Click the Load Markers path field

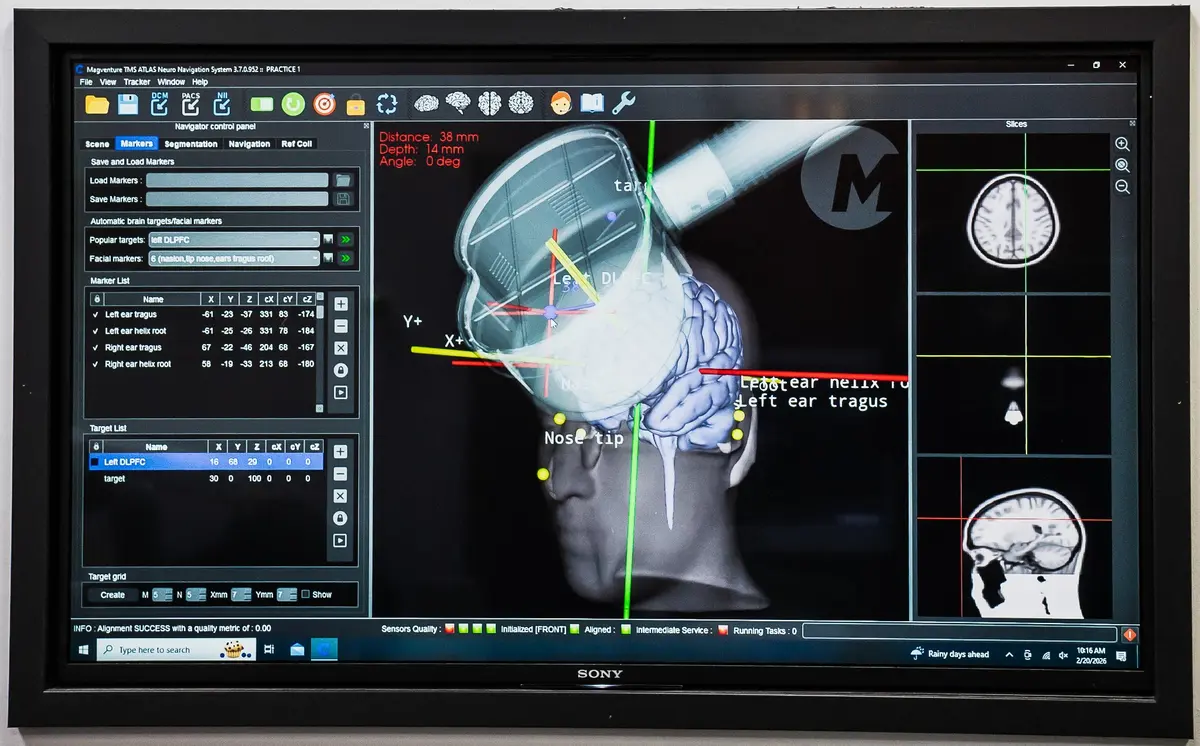(x=238, y=180)
